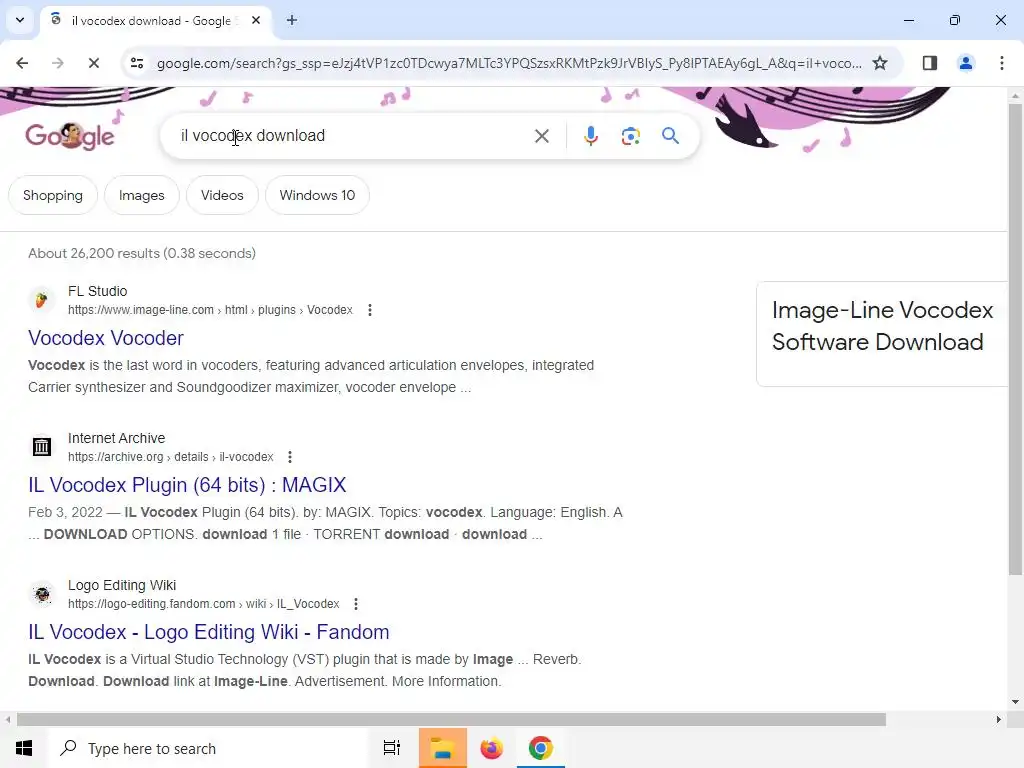Start search by voice microphone
1024x768 pixels.
590,136
